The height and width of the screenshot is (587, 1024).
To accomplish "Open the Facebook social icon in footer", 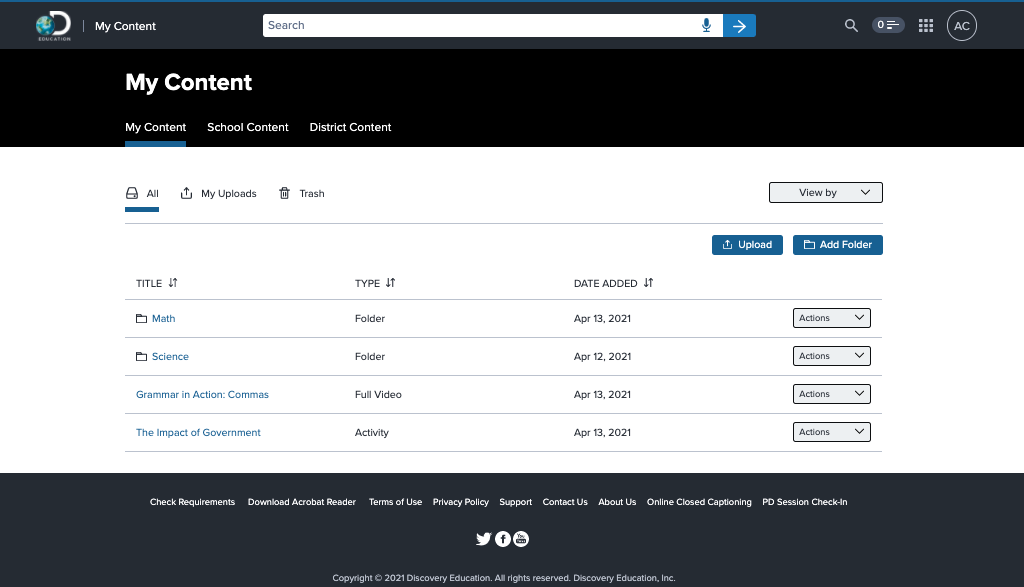I will pyautogui.click(x=503, y=539).
